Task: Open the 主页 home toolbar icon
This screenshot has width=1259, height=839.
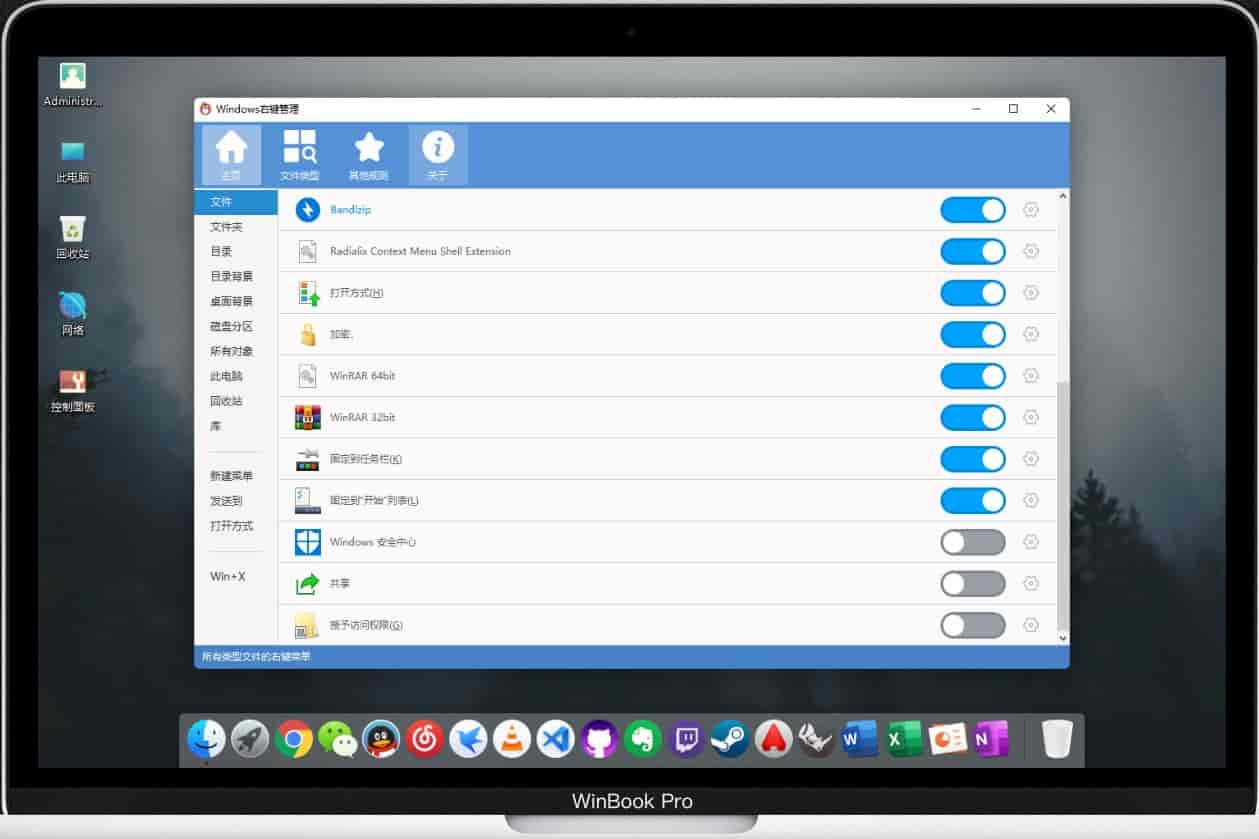Action: click(231, 155)
